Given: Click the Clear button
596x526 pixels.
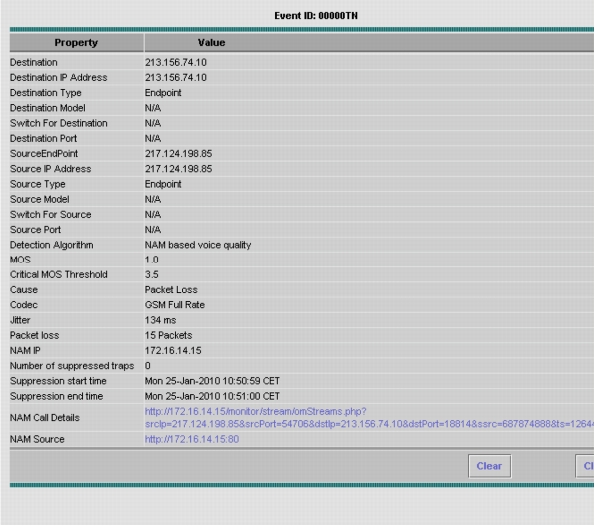Looking at the screenshot, I should tap(489, 466).
